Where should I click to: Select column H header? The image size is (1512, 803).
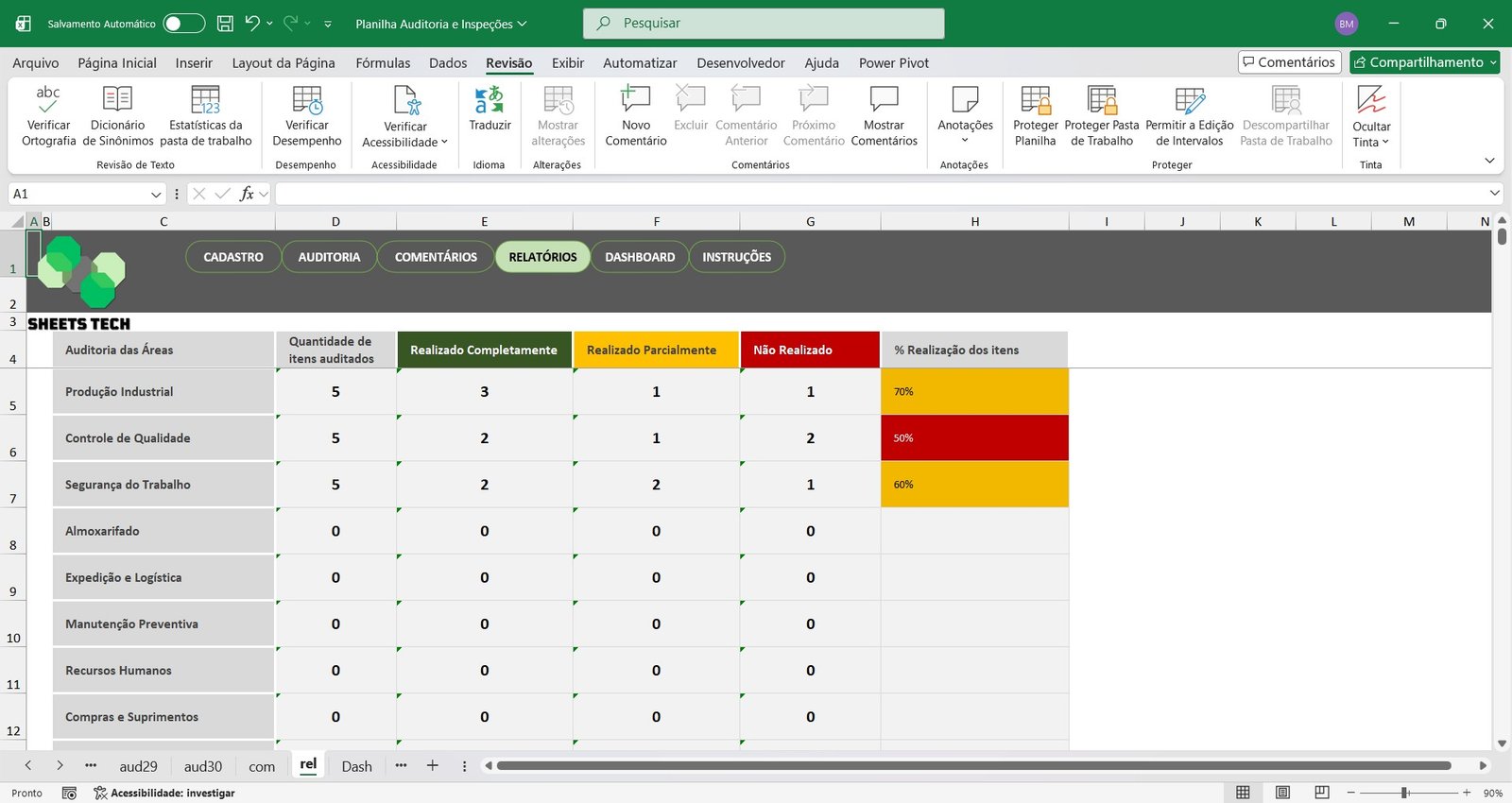[x=974, y=222]
